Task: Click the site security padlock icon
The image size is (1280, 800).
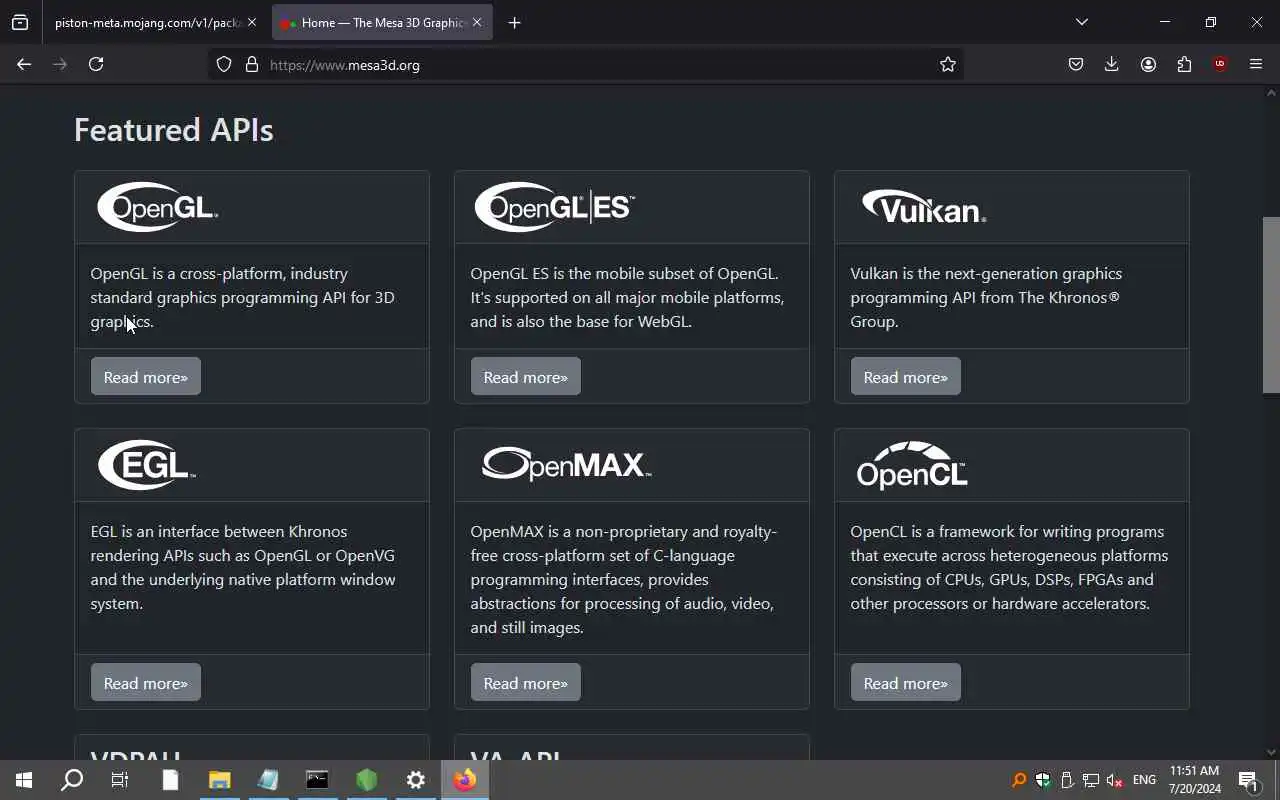Action: pyautogui.click(x=252, y=64)
